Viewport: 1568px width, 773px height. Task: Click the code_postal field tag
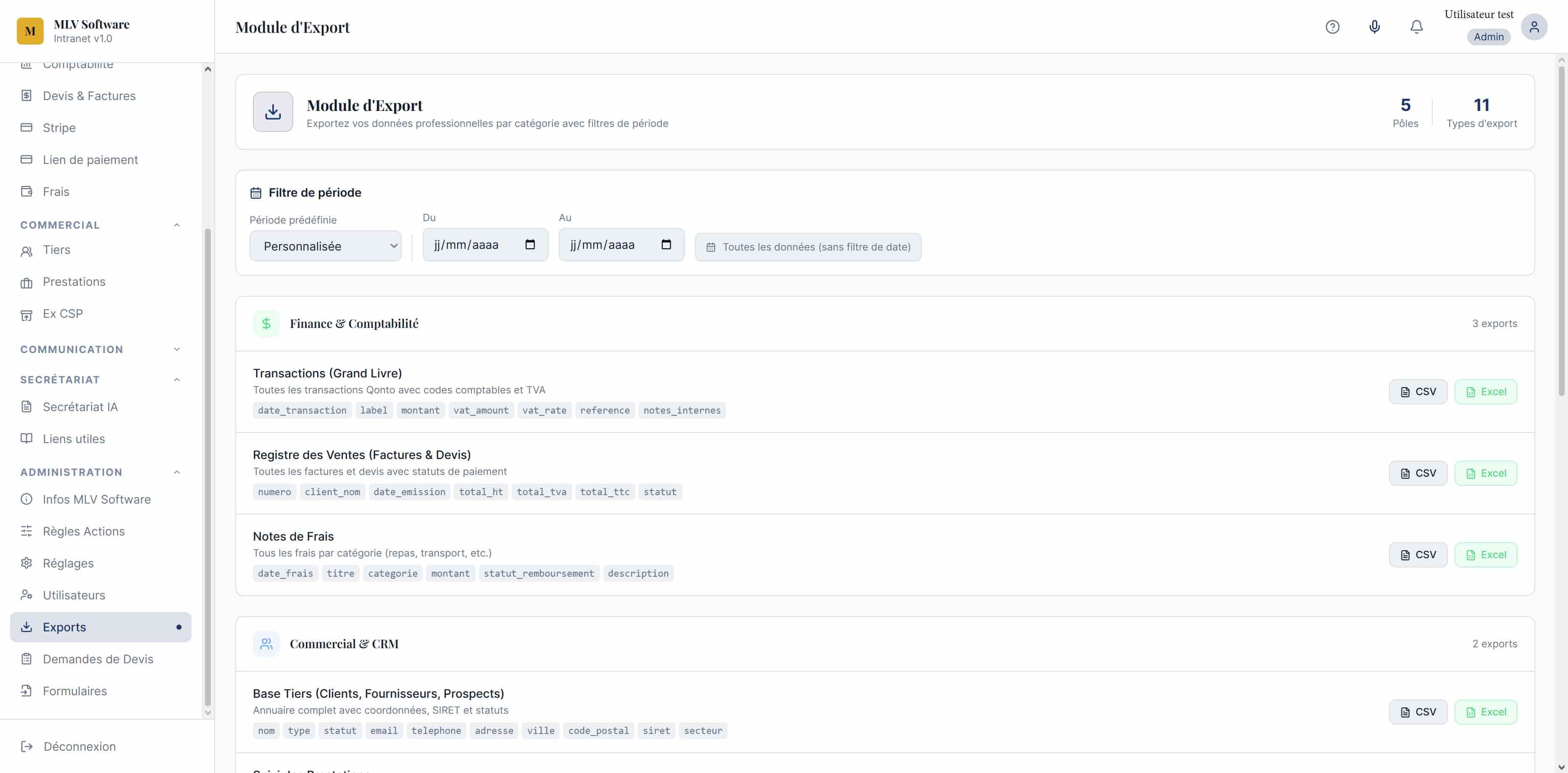point(598,731)
